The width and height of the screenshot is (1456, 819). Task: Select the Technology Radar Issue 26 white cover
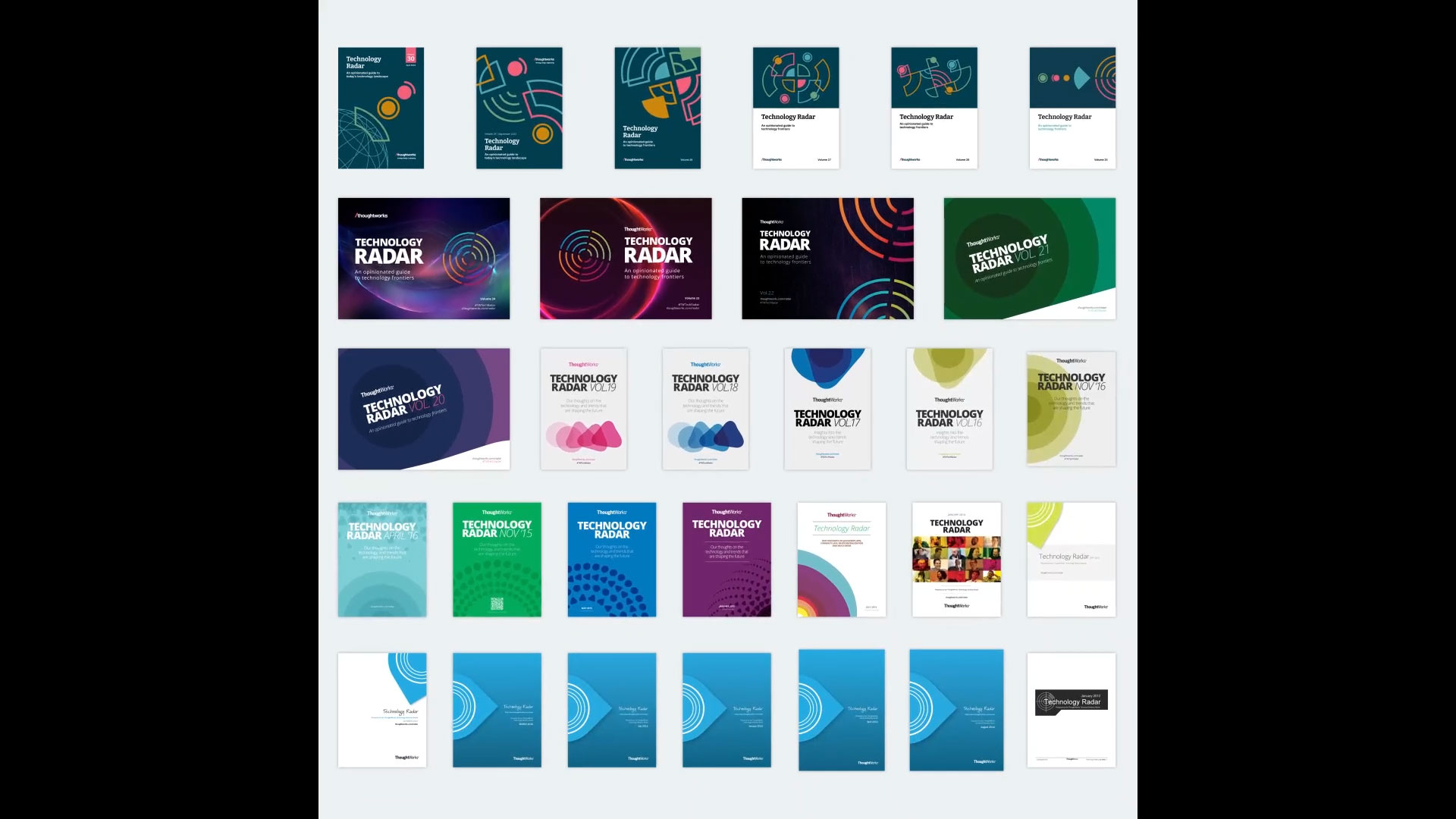tap(933, 107)
